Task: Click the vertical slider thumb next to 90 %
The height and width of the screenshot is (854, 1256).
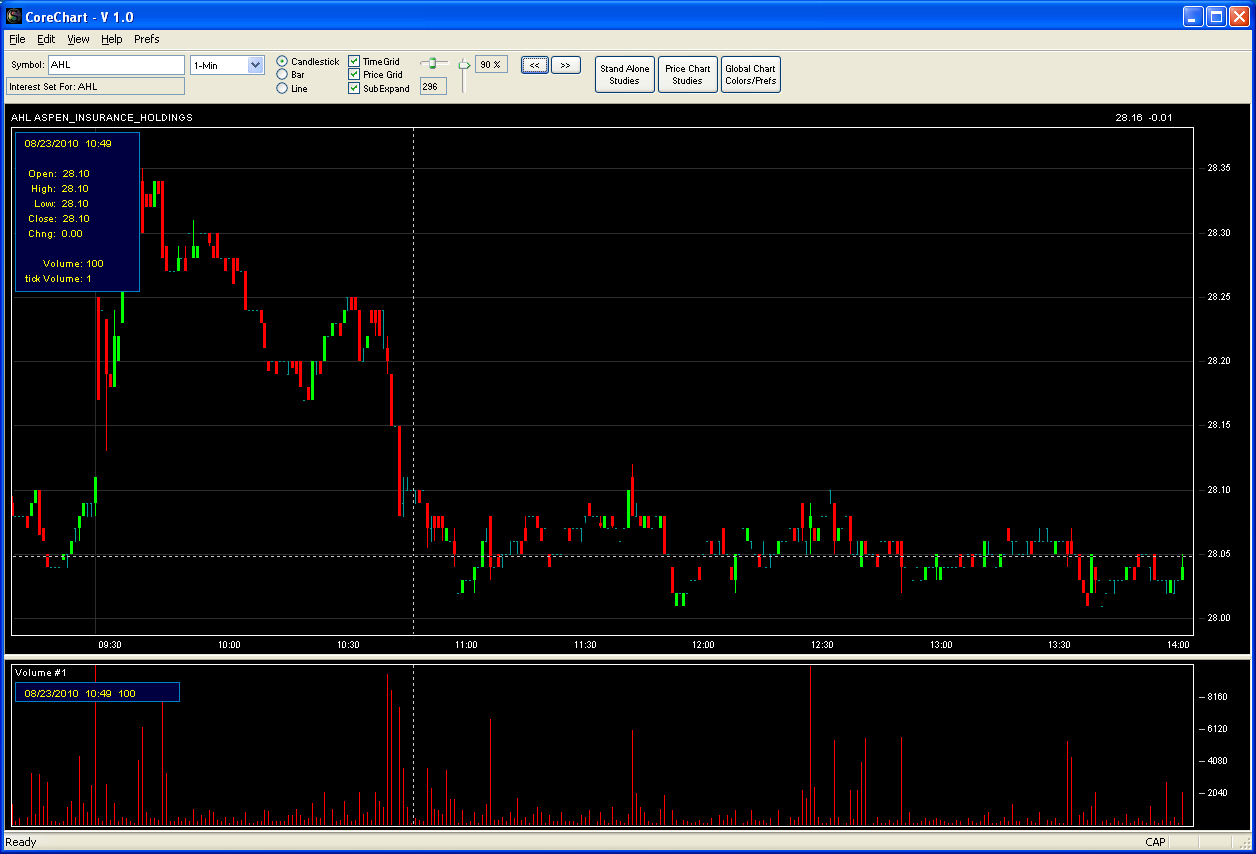Action: click(464, 65)
